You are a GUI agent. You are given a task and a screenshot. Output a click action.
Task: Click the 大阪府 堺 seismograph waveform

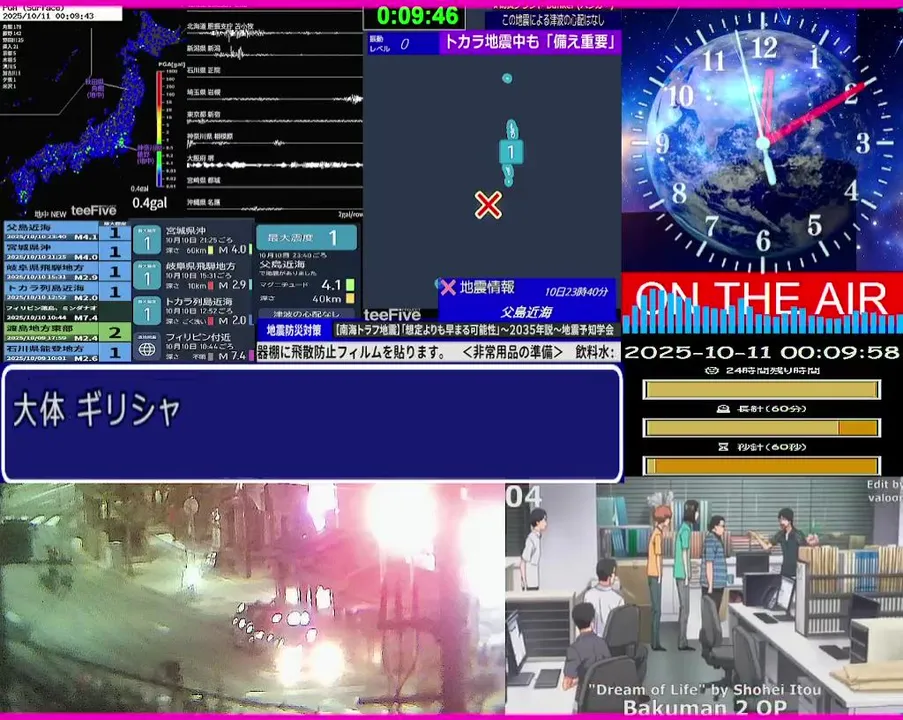point(274,164)
